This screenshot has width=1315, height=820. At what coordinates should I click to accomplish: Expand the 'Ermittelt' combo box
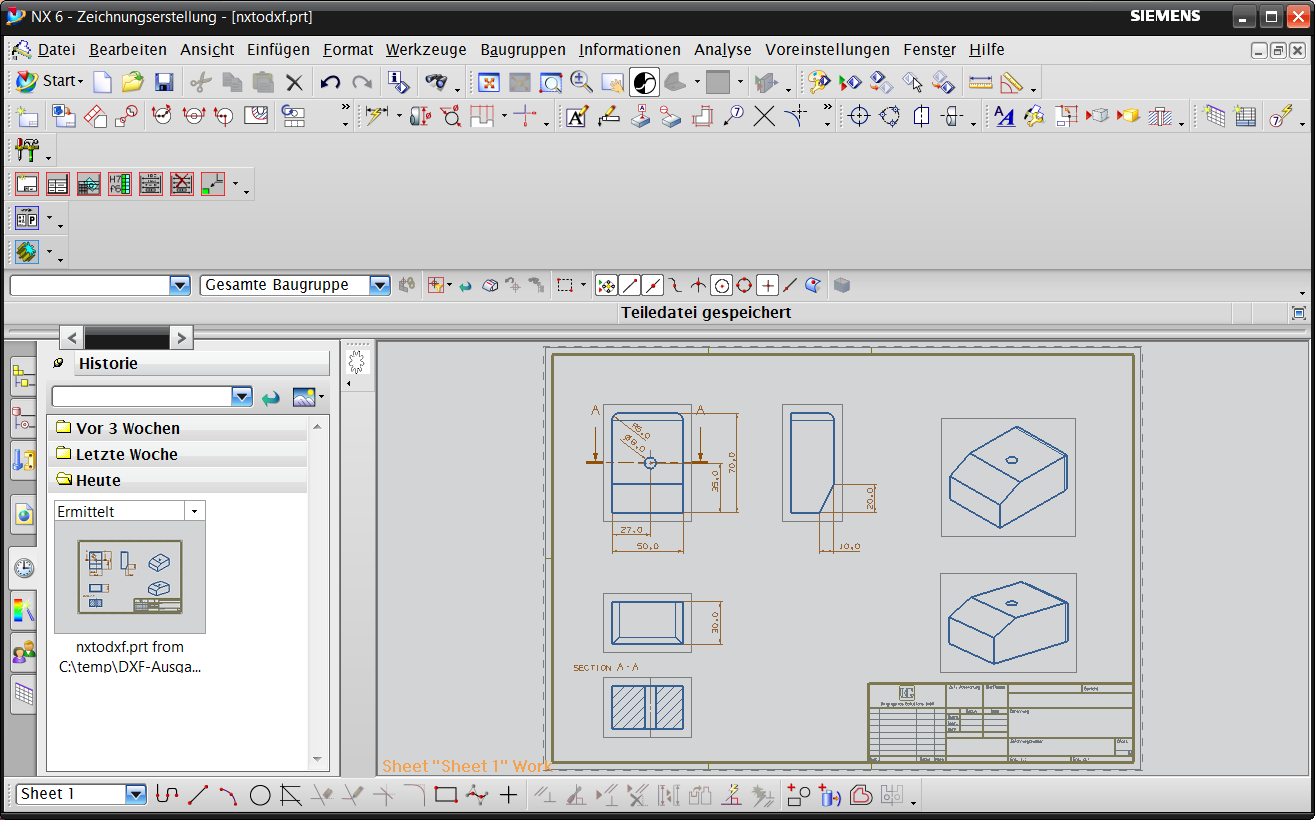pos(194,511)
